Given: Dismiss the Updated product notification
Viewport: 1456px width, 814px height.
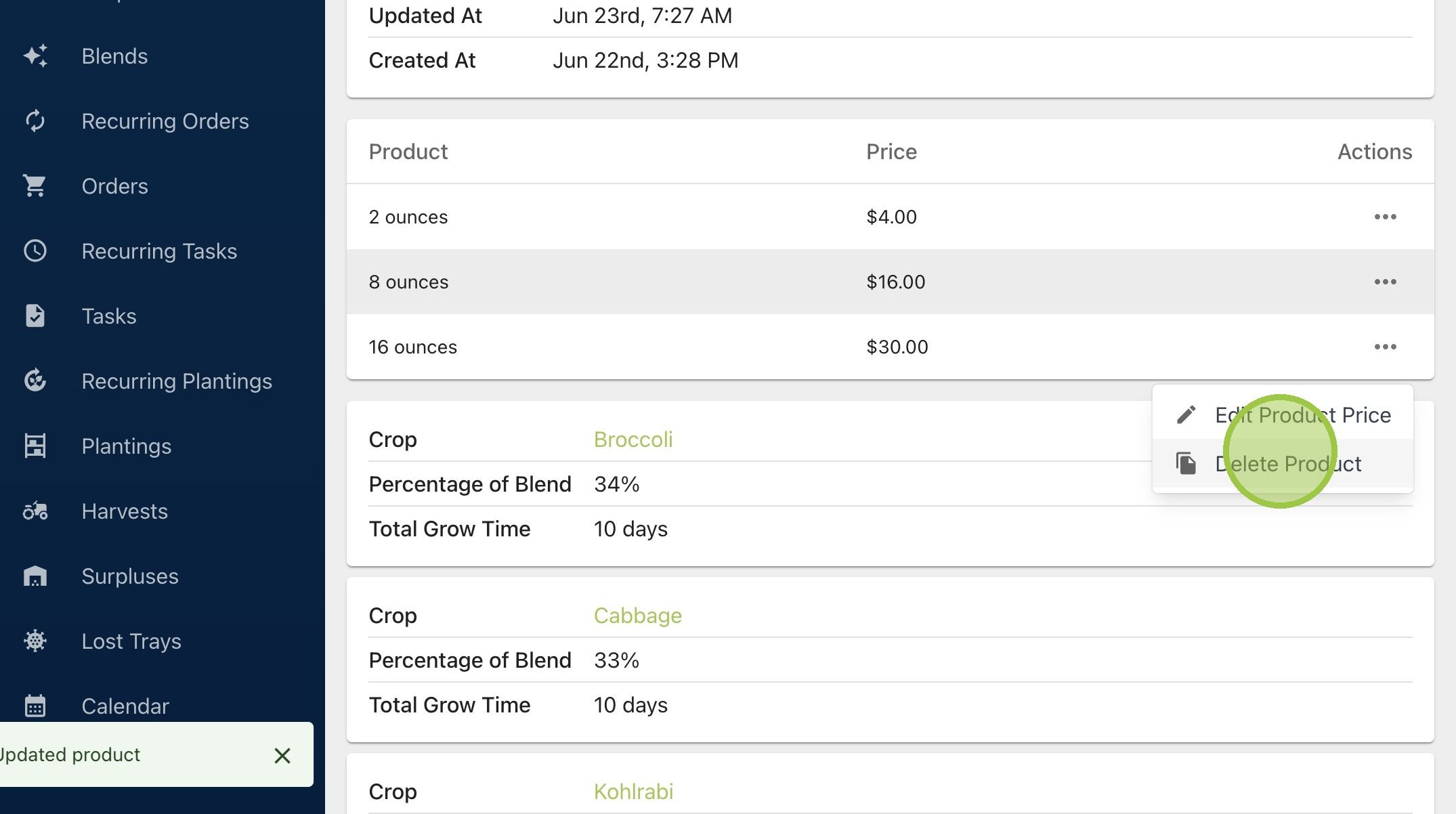Looking at the screenshot, I should (282, 756).
